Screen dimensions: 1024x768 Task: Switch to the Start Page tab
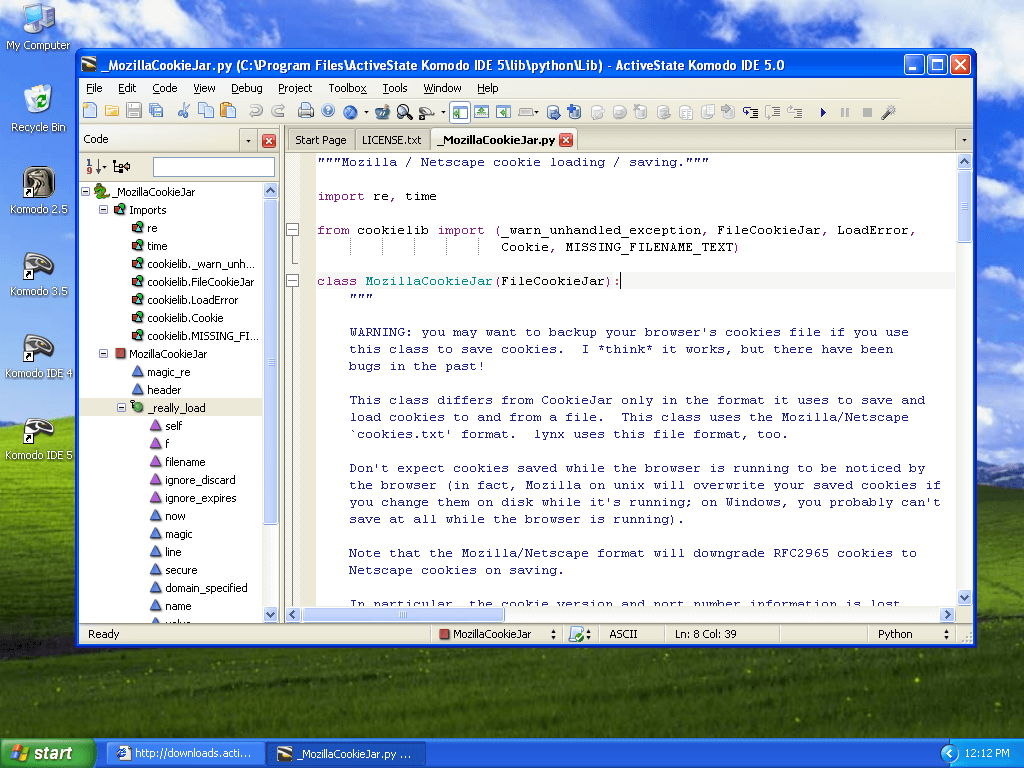[x=321, y=140]
